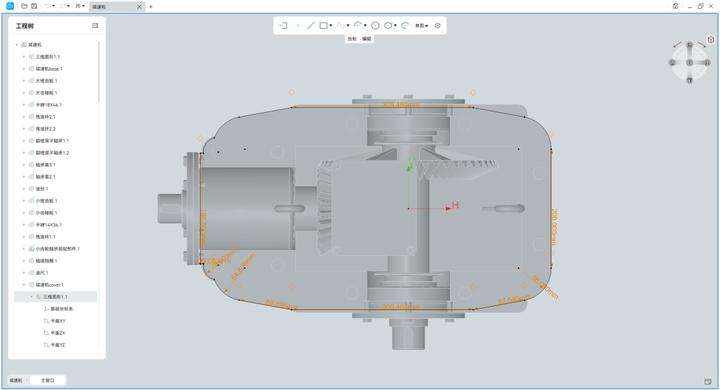
Task: Click the 减速机 breadcrumb at bottom left
Action: click(16, 380)
